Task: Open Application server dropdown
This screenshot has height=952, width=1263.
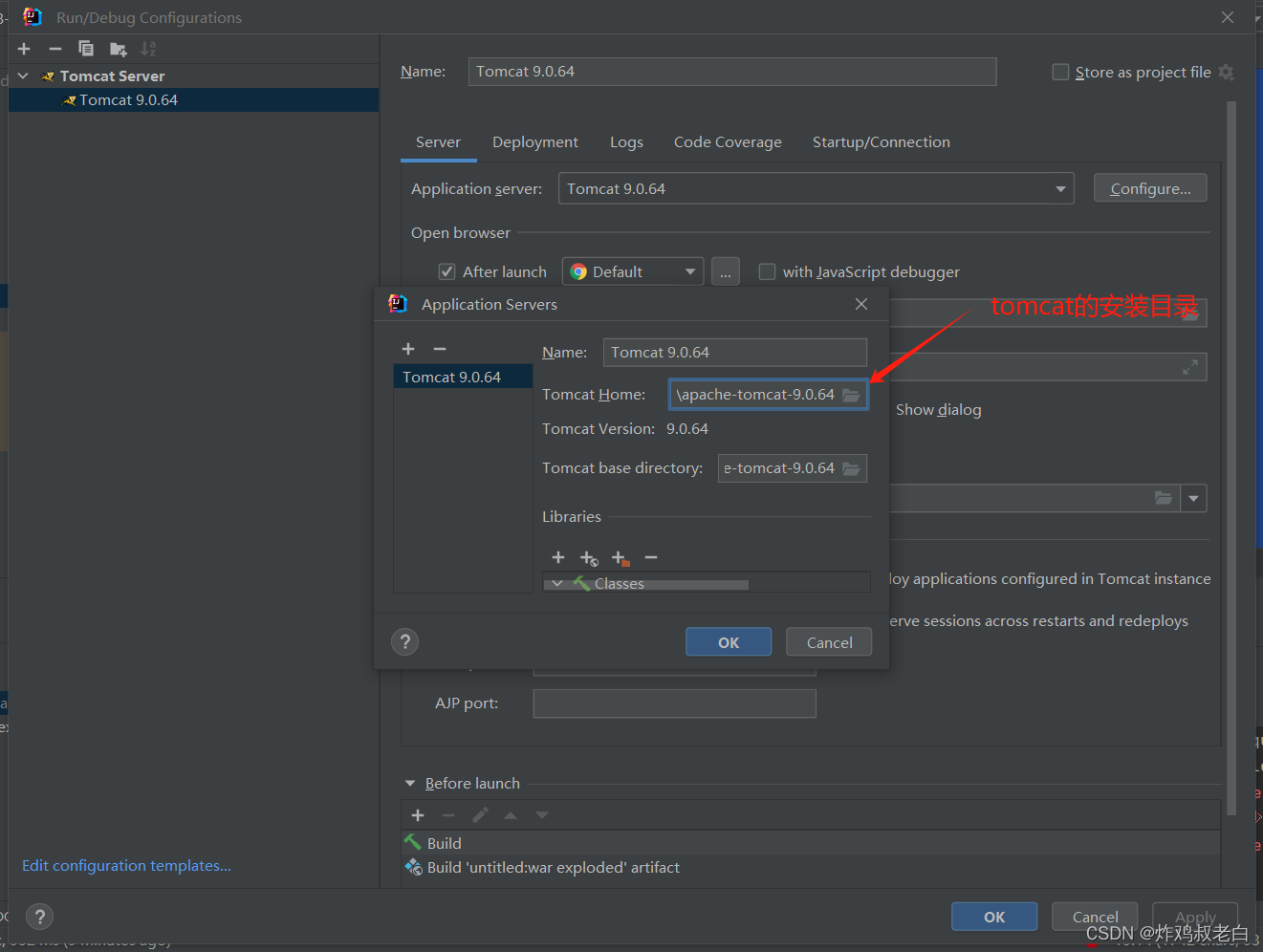Action: [x=1060, y=189]
